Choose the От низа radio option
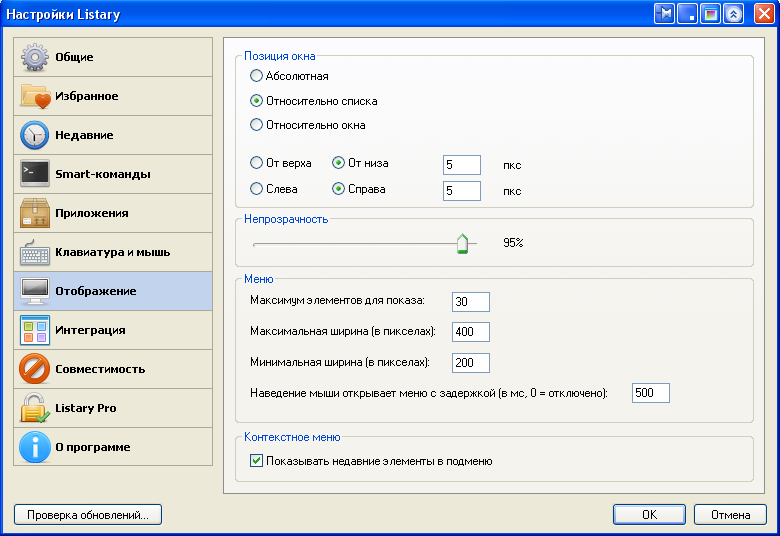 pyautogui.click(x=338, y=163)
